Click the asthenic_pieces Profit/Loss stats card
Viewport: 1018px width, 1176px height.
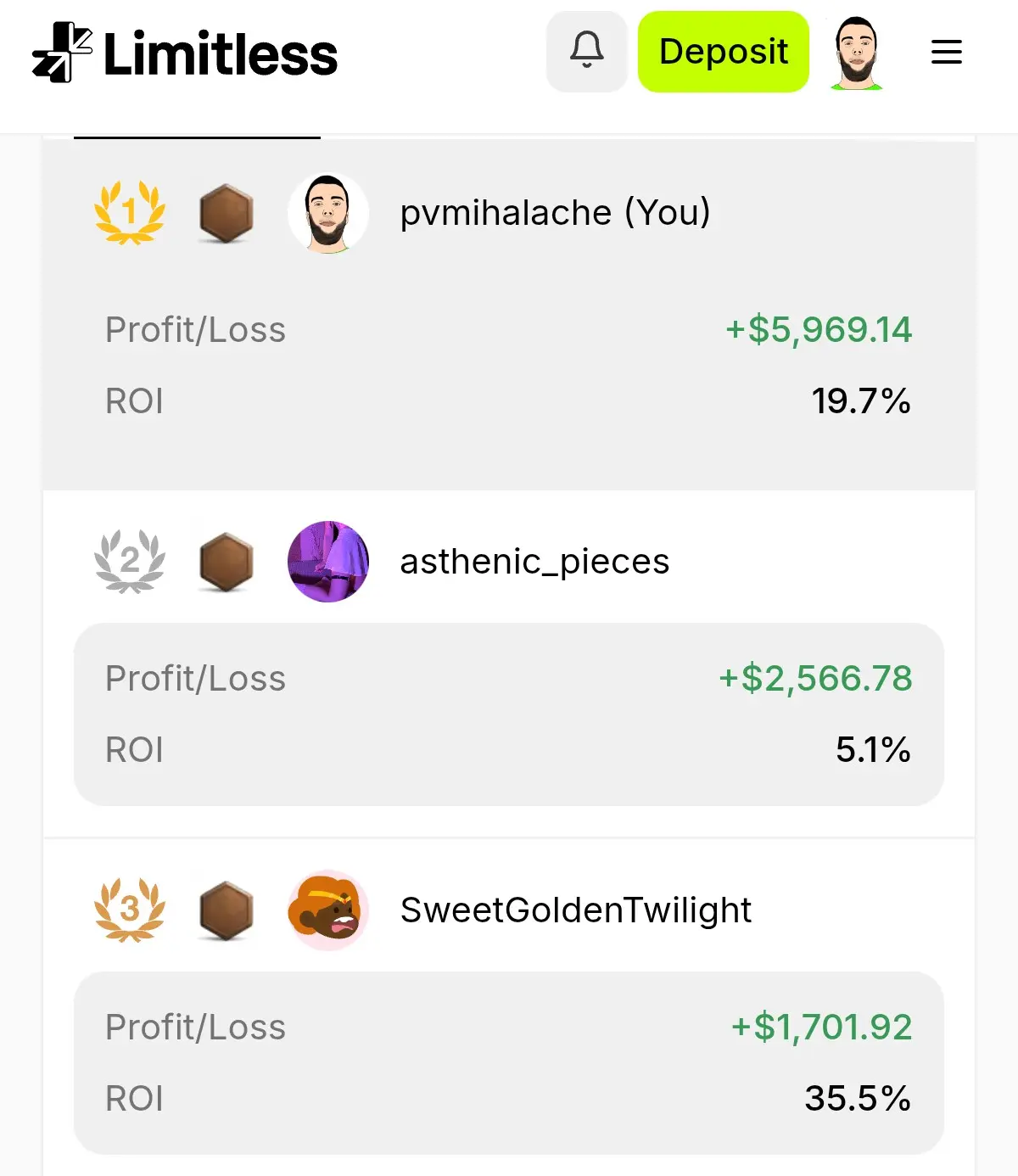(x=509, y=714)
